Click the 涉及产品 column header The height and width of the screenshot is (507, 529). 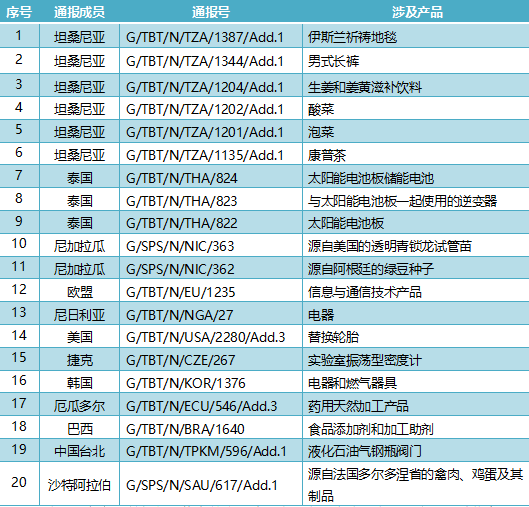click(417, 12)
